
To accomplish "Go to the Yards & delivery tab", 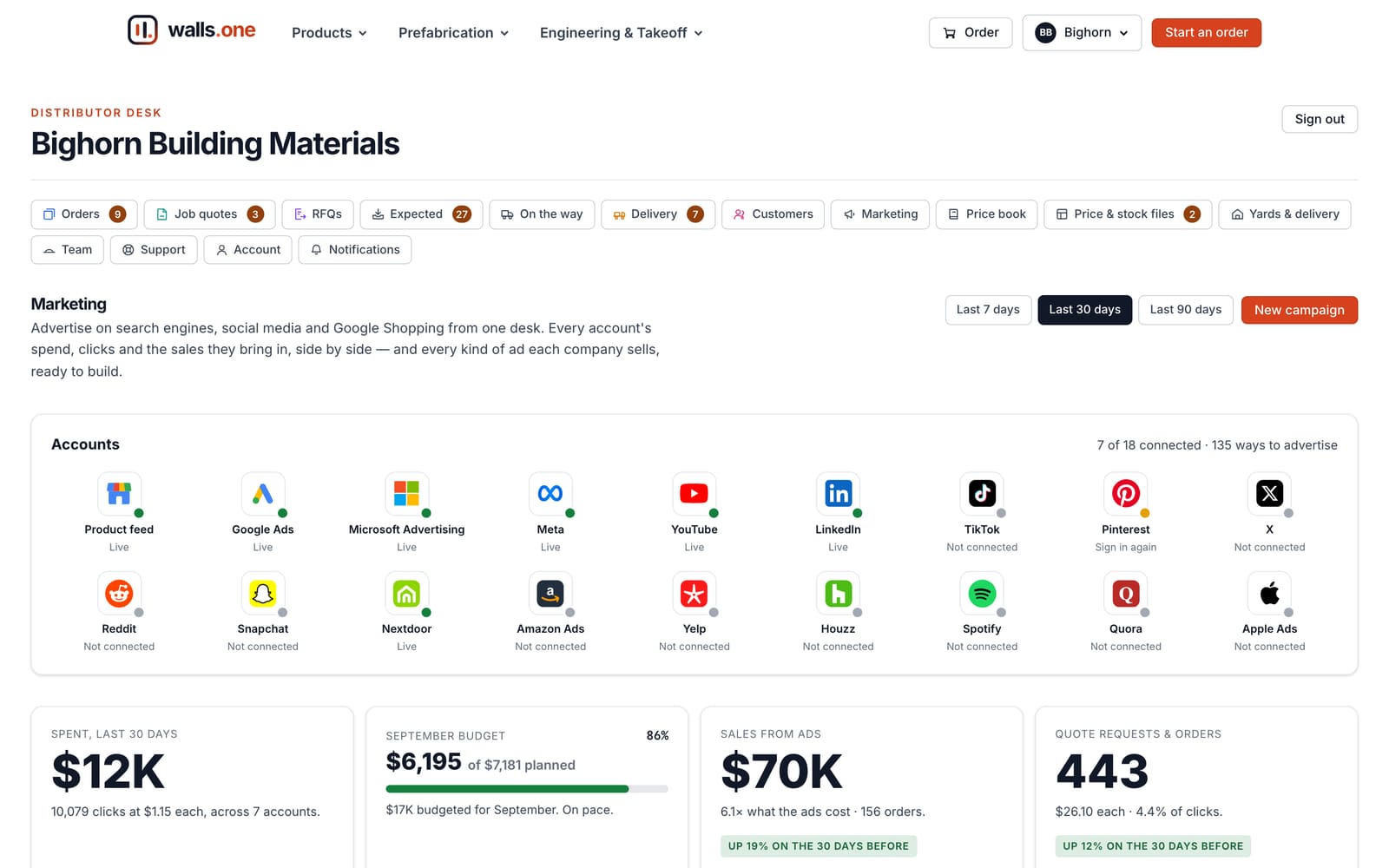I will 1285,214.
